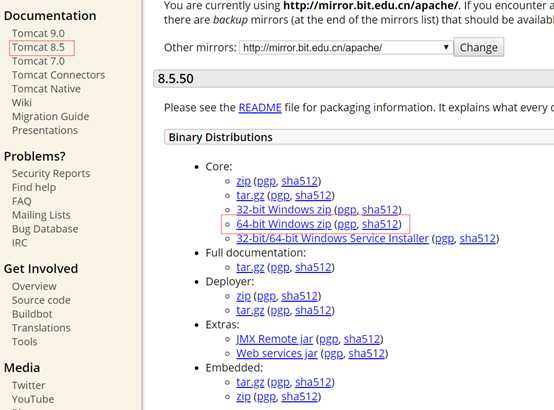Screen dimensions: 554x410
Task: Open pgp signature for Core tar.gz
Action: (x=280, y=196)
